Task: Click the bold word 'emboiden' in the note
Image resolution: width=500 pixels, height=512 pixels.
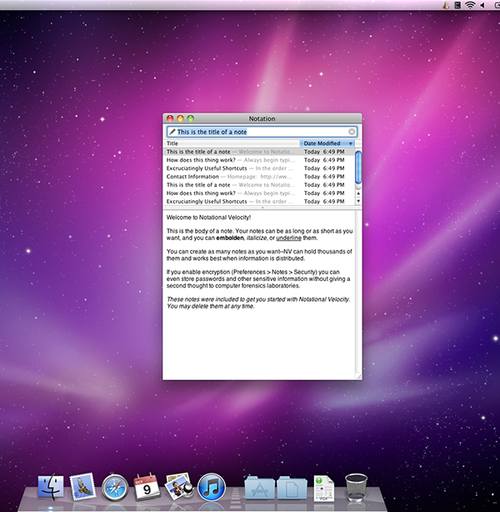Action: tap(230, 238)
